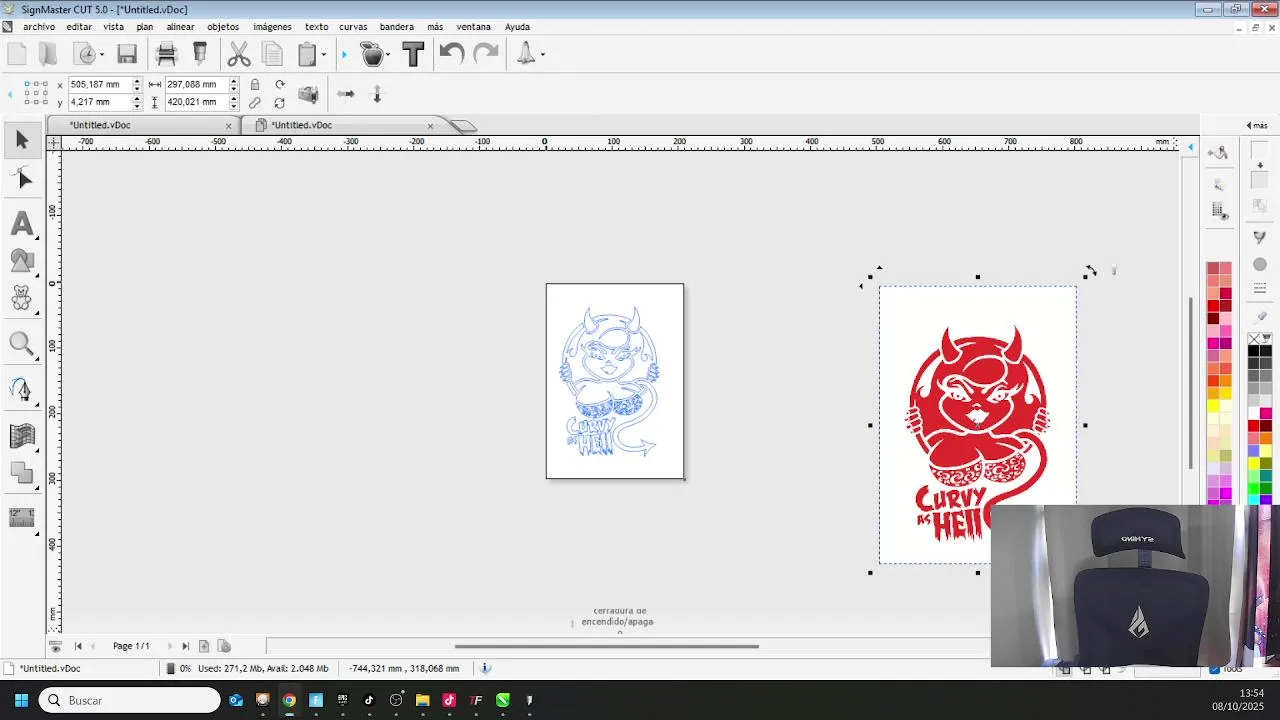Open the archivo menu

click(39, 27)
